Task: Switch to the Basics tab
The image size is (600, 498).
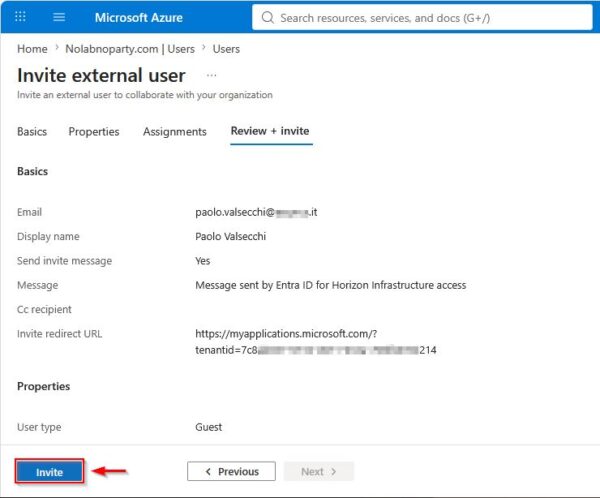Action: pos(32,131)
